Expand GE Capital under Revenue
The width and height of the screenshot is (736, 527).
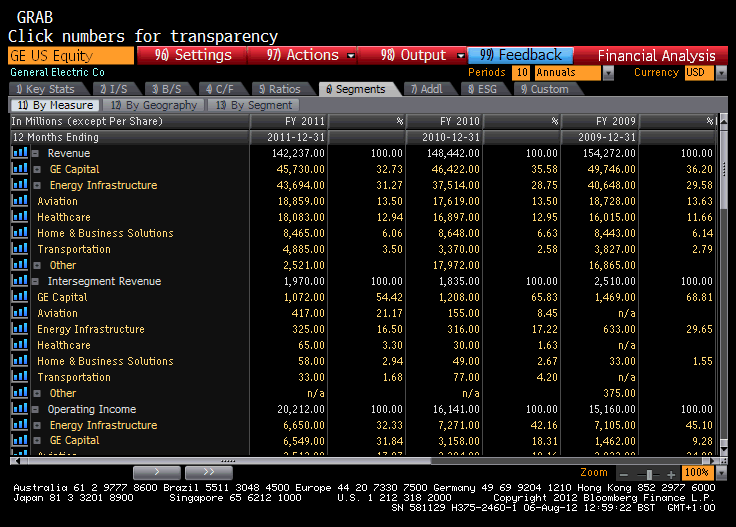[37, 169]
